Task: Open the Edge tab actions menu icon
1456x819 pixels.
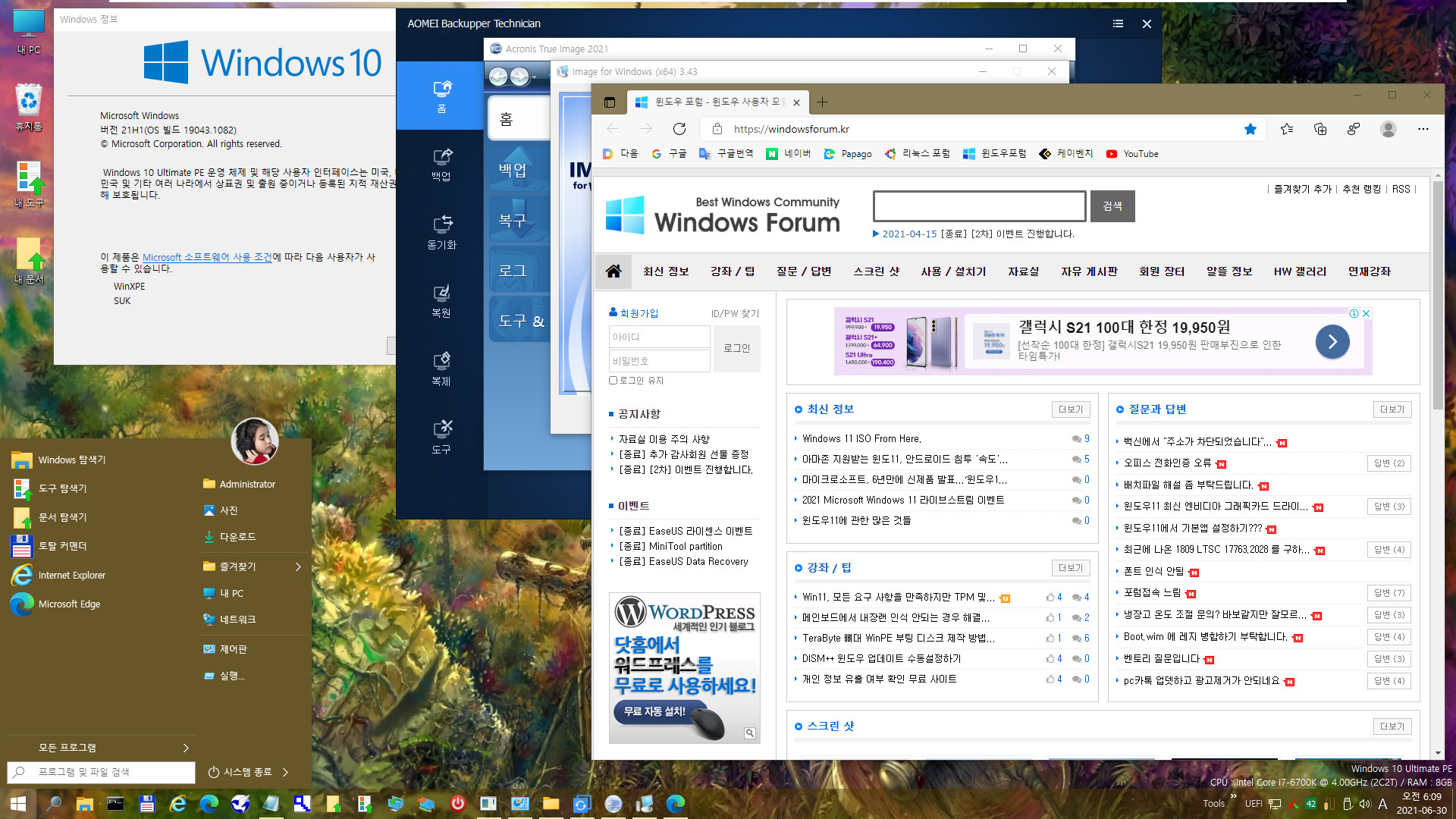Action: [609, 102]
